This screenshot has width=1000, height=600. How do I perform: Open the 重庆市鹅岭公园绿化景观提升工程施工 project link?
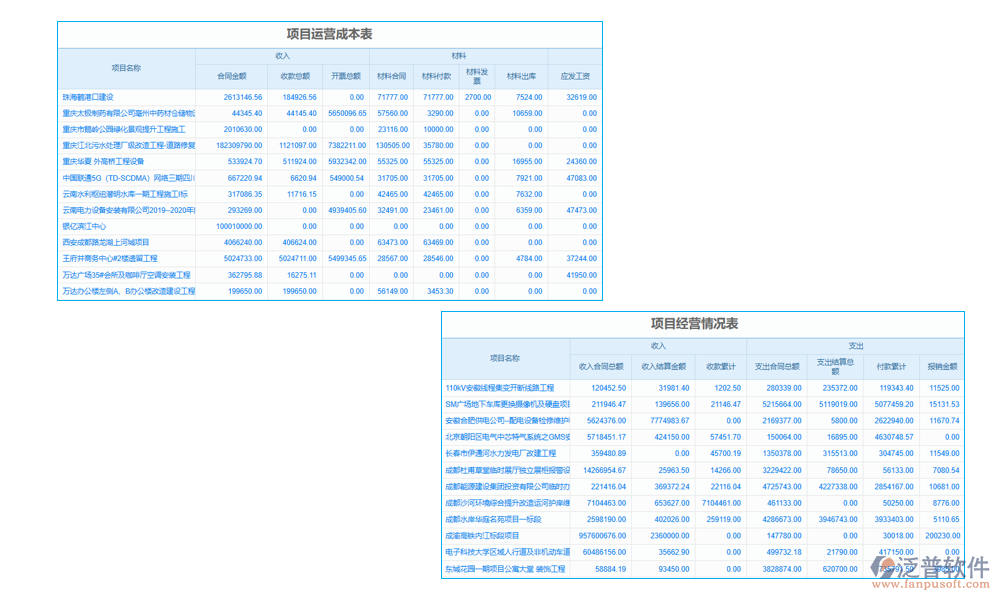[x=124, y=129]
